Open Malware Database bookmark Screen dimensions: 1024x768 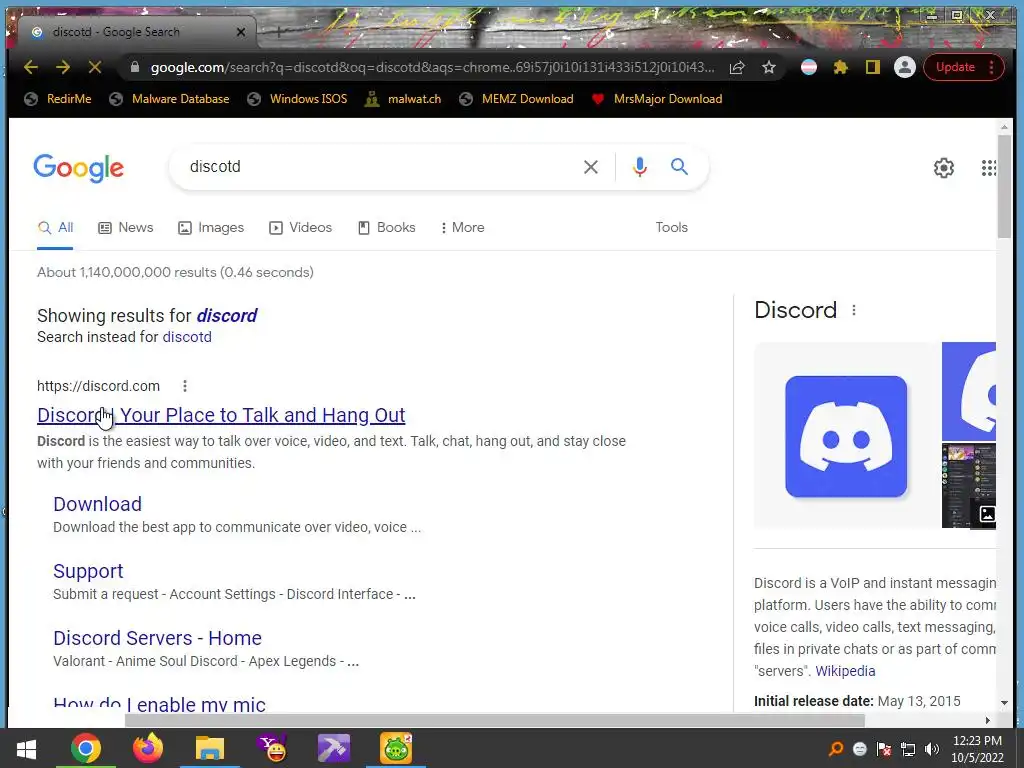coord(169,99)
